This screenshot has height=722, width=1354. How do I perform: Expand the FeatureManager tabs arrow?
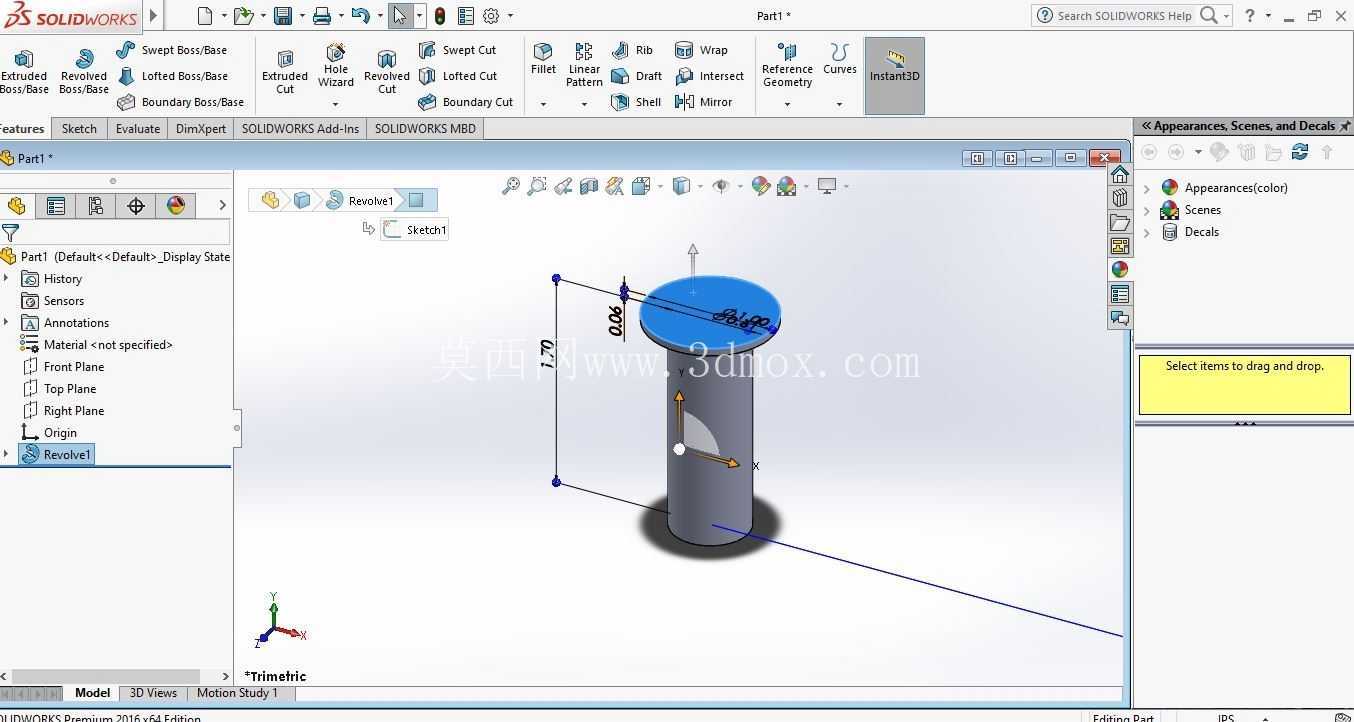[x=222, y=205]
